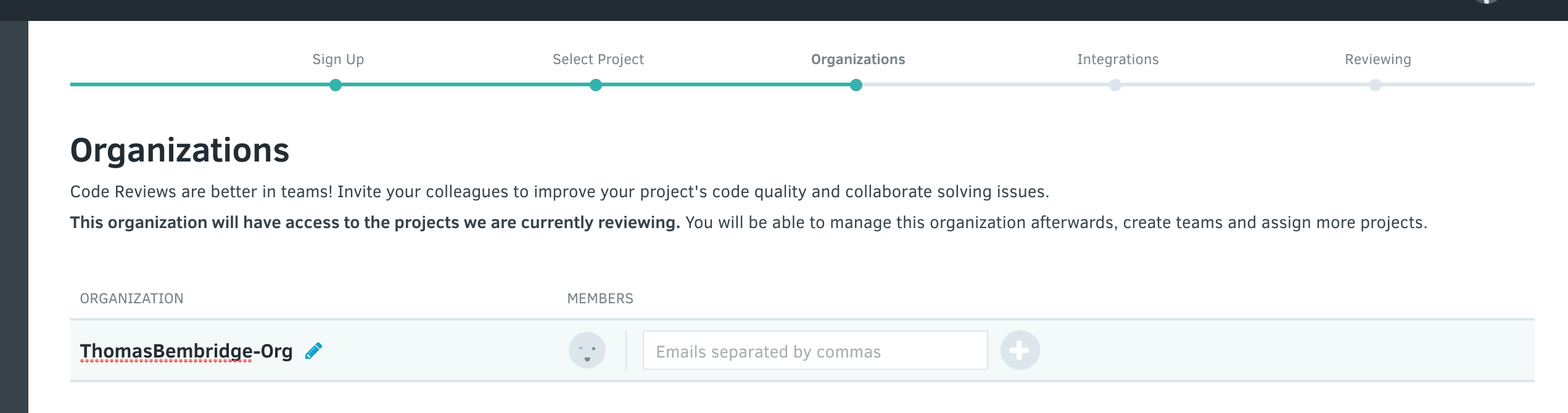Screen dimensions: 1568x413
Task: Click the ThomasBembridge-Org organization name
Action: coord(186,351)
